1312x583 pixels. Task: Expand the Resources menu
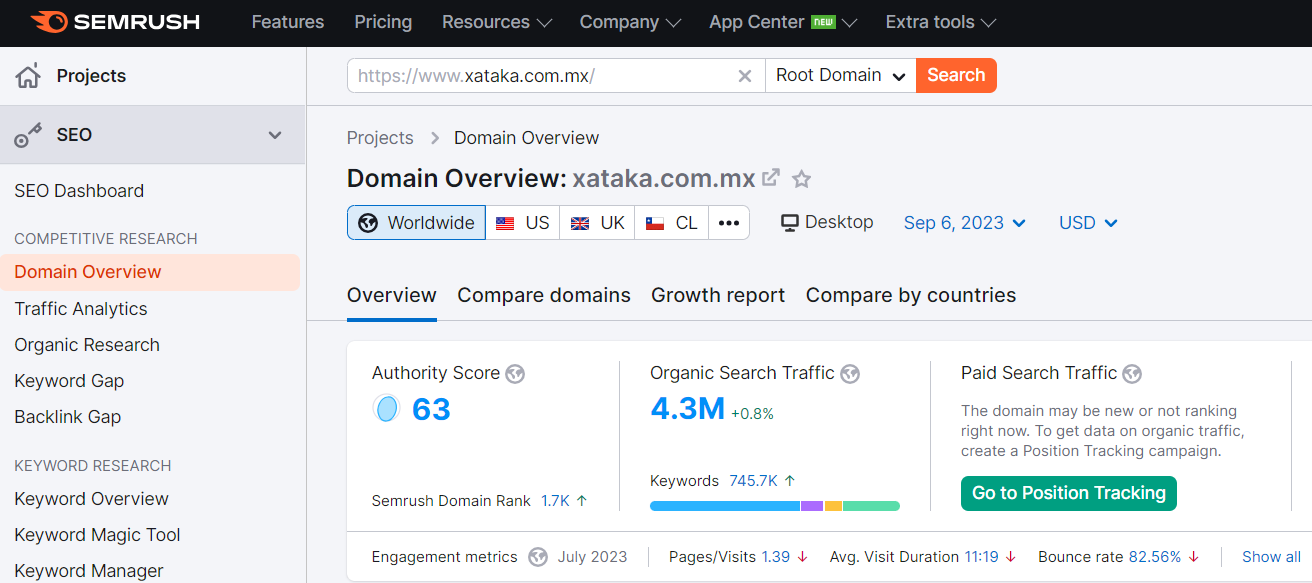click(x=497, y=22)
